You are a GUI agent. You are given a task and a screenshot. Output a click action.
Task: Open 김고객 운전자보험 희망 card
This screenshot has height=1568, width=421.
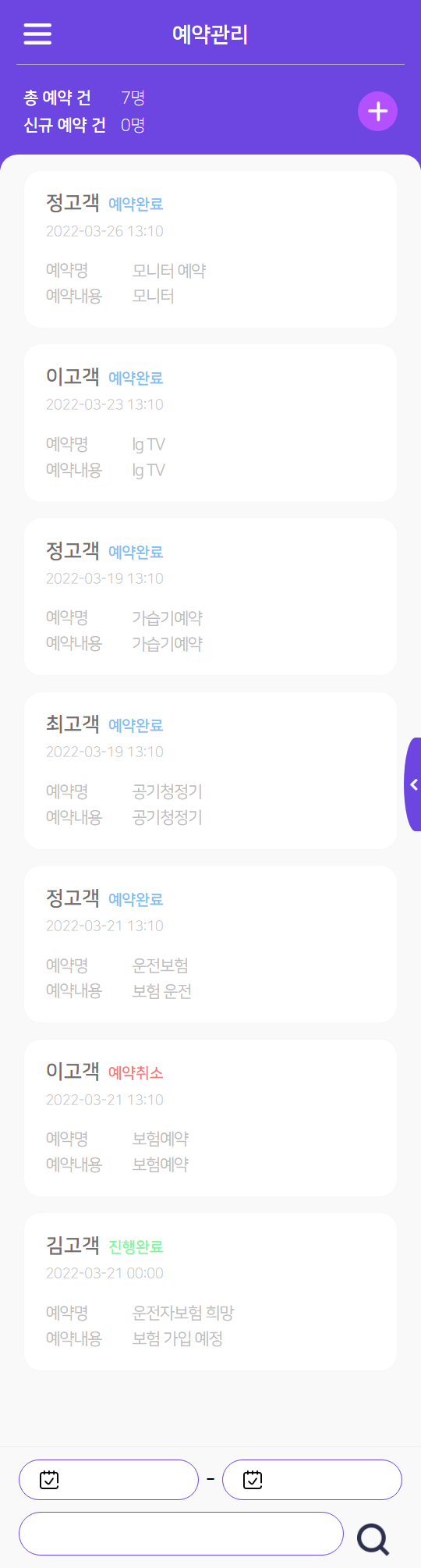coord(210,1292)
